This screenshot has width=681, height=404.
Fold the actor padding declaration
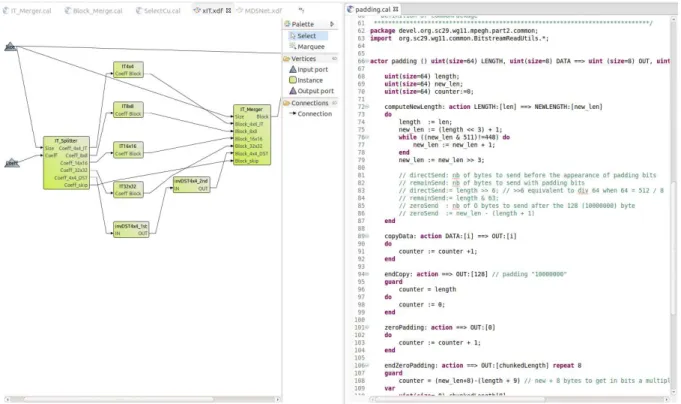(x=367, y=61)
